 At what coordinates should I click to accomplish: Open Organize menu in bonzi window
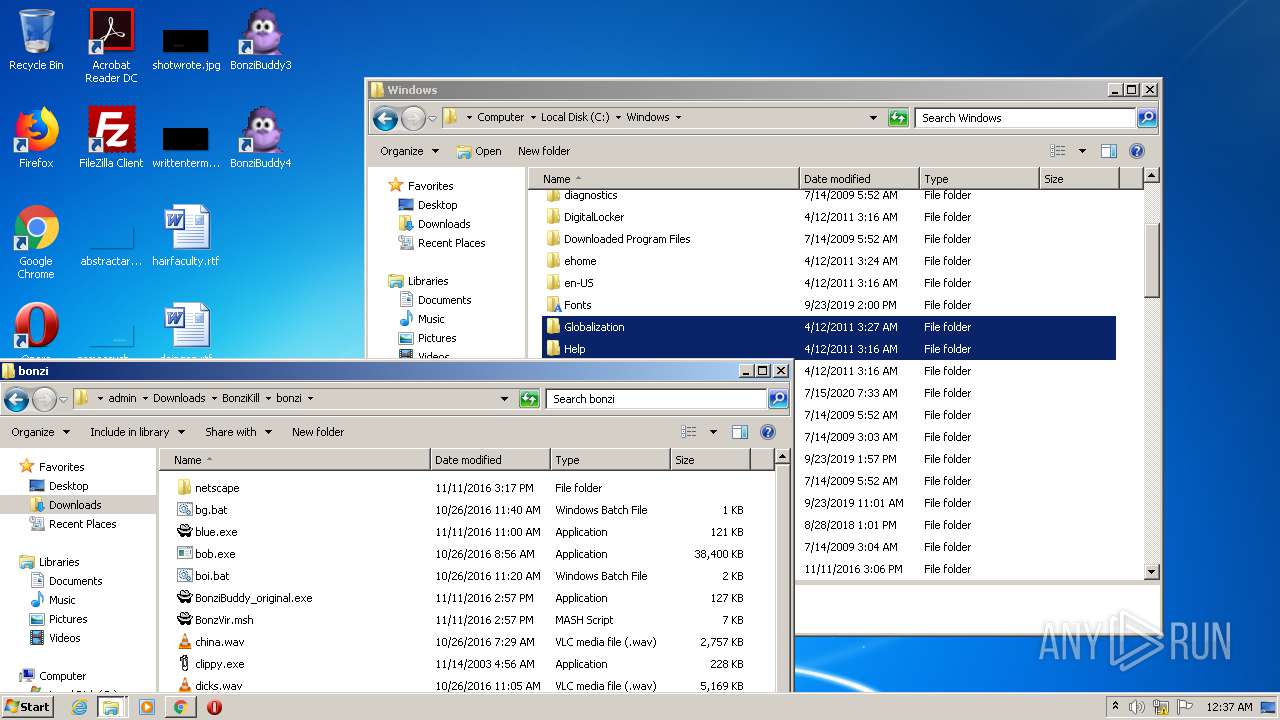click(40, 432)
